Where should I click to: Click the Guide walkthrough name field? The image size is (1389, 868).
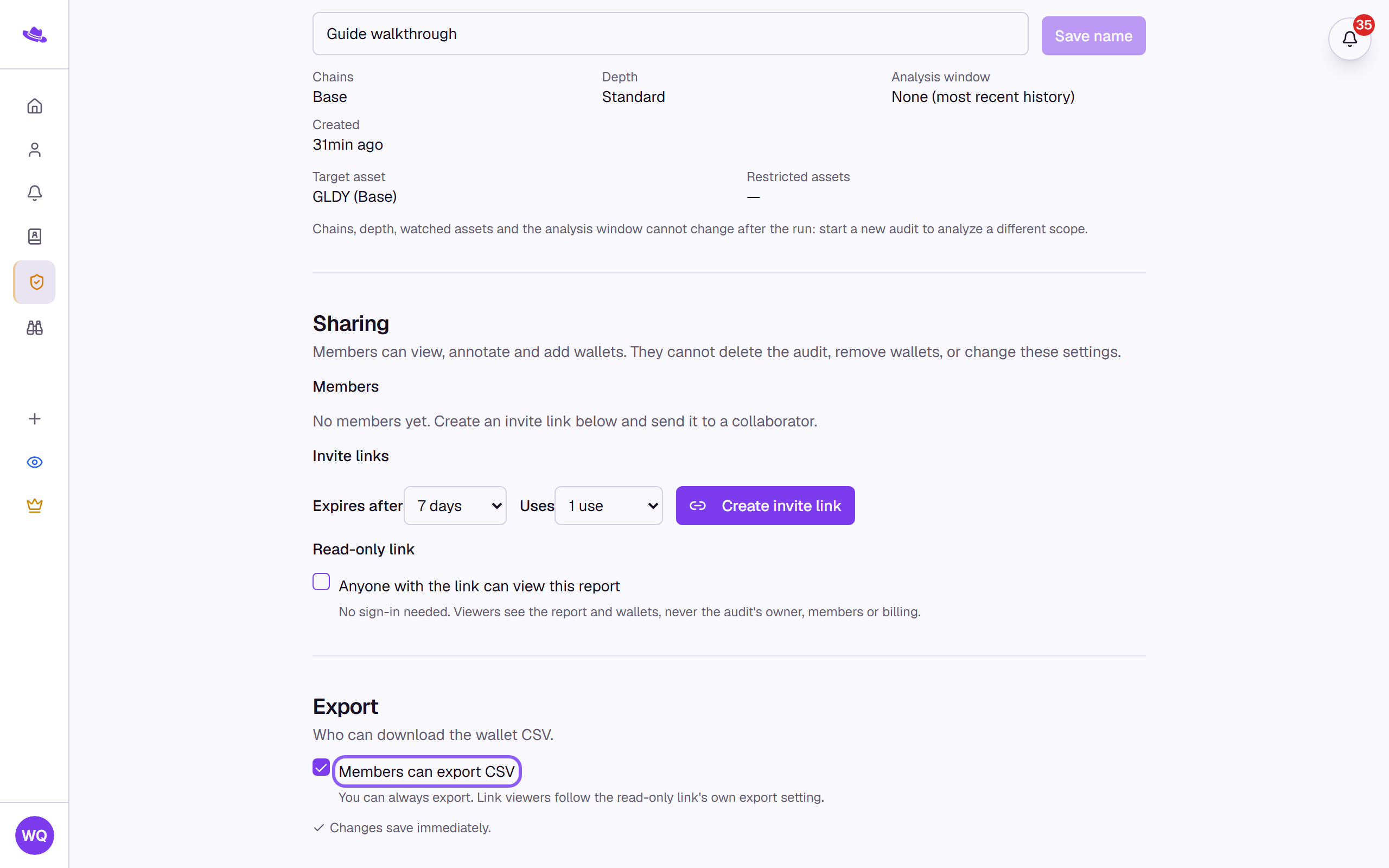tap(670, 34)
